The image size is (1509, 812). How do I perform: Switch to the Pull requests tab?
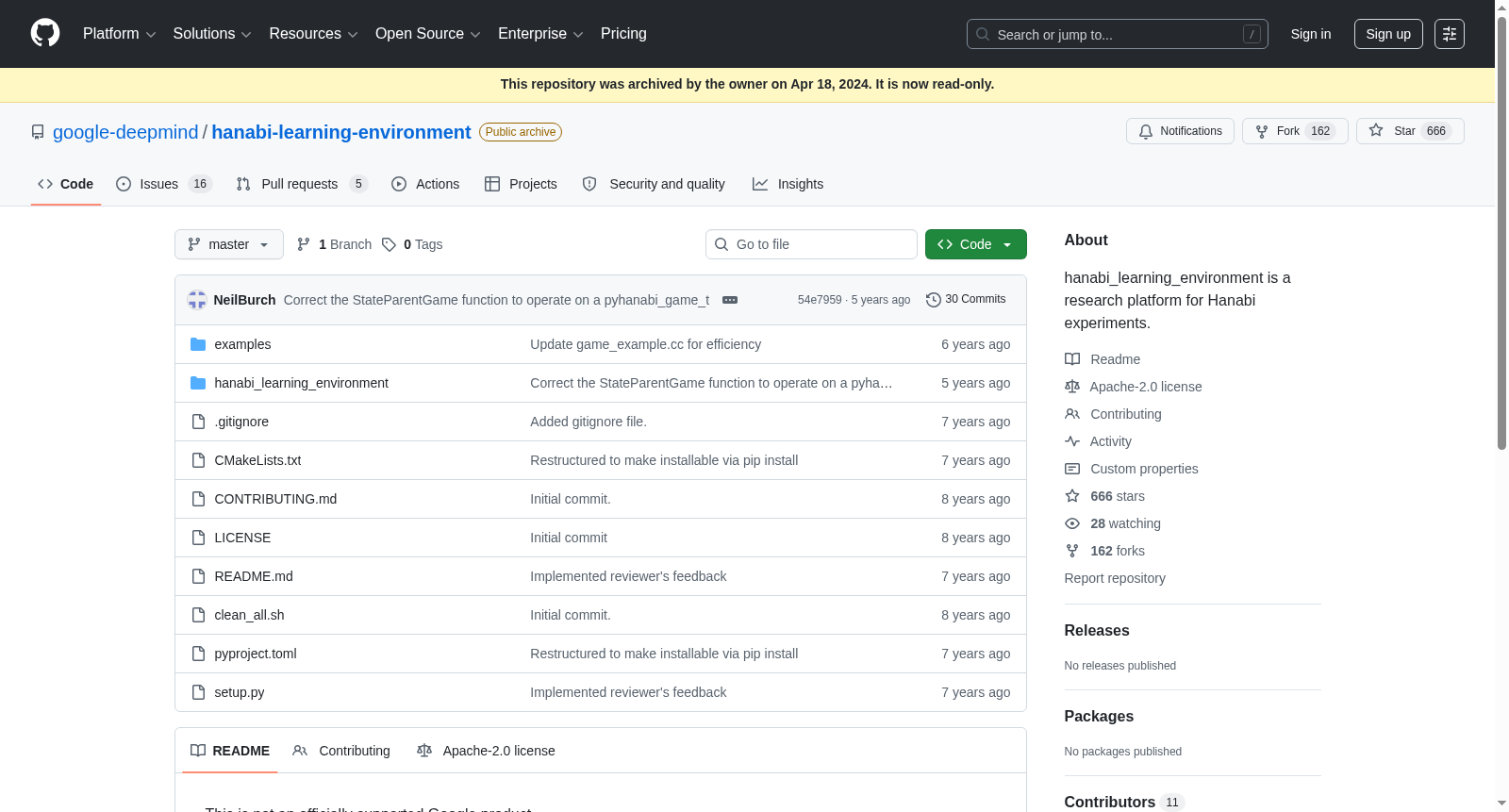pos(301,184)
